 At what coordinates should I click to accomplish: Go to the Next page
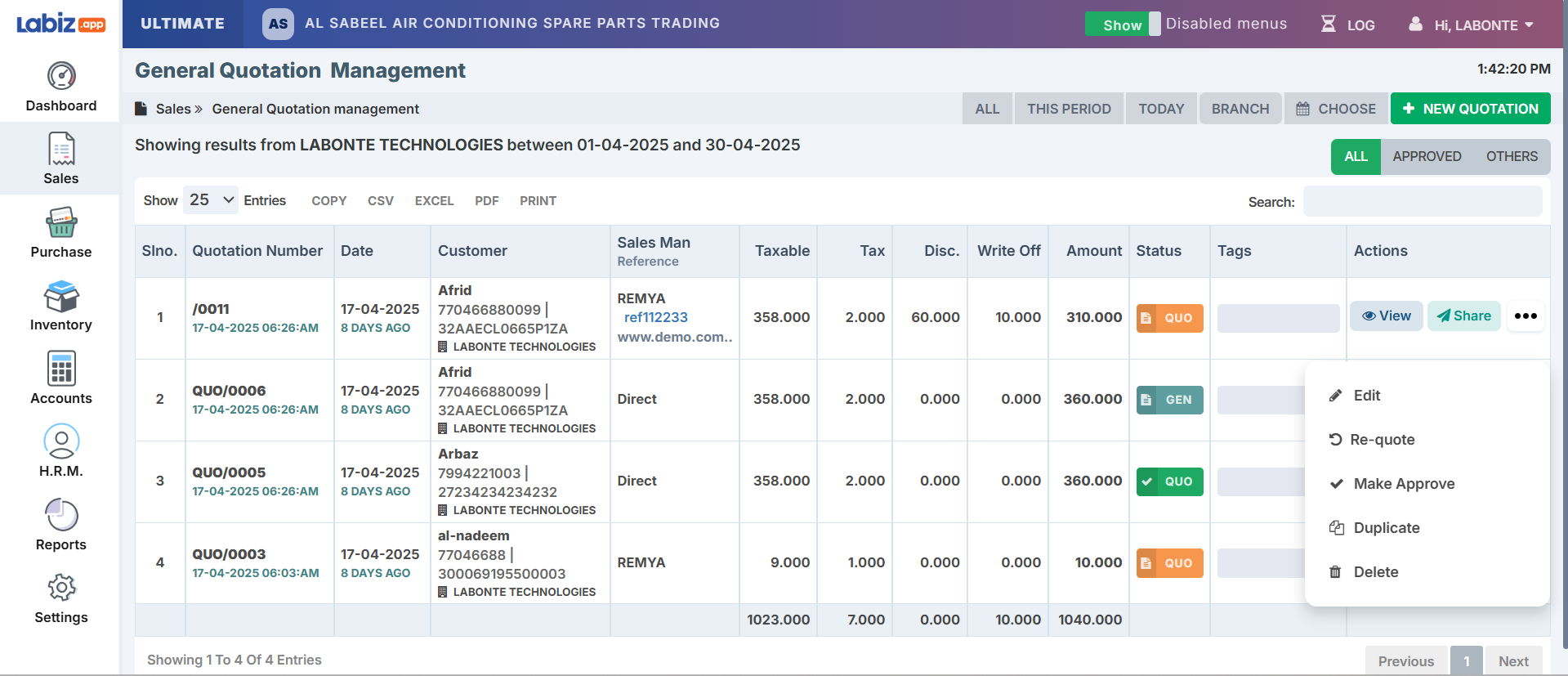click(x=1513, y=661)
